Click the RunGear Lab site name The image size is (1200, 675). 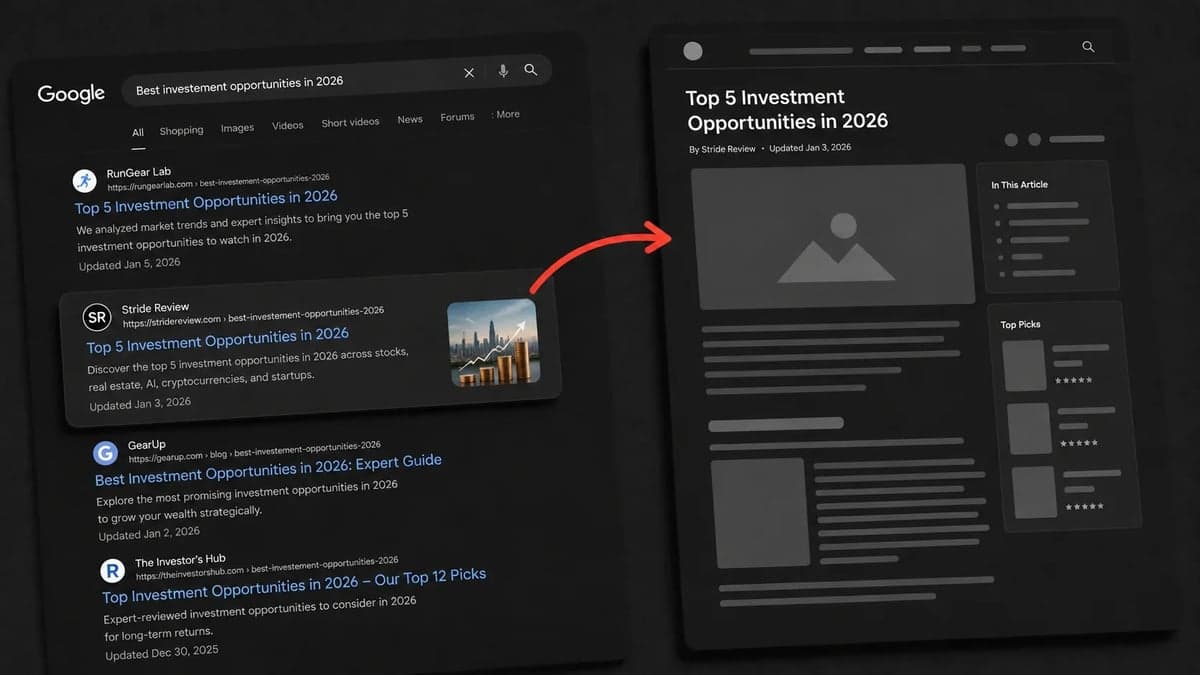point(138,173)
